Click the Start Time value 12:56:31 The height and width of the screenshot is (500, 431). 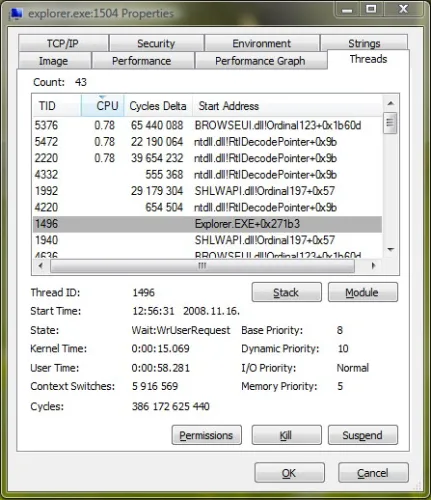153,311
